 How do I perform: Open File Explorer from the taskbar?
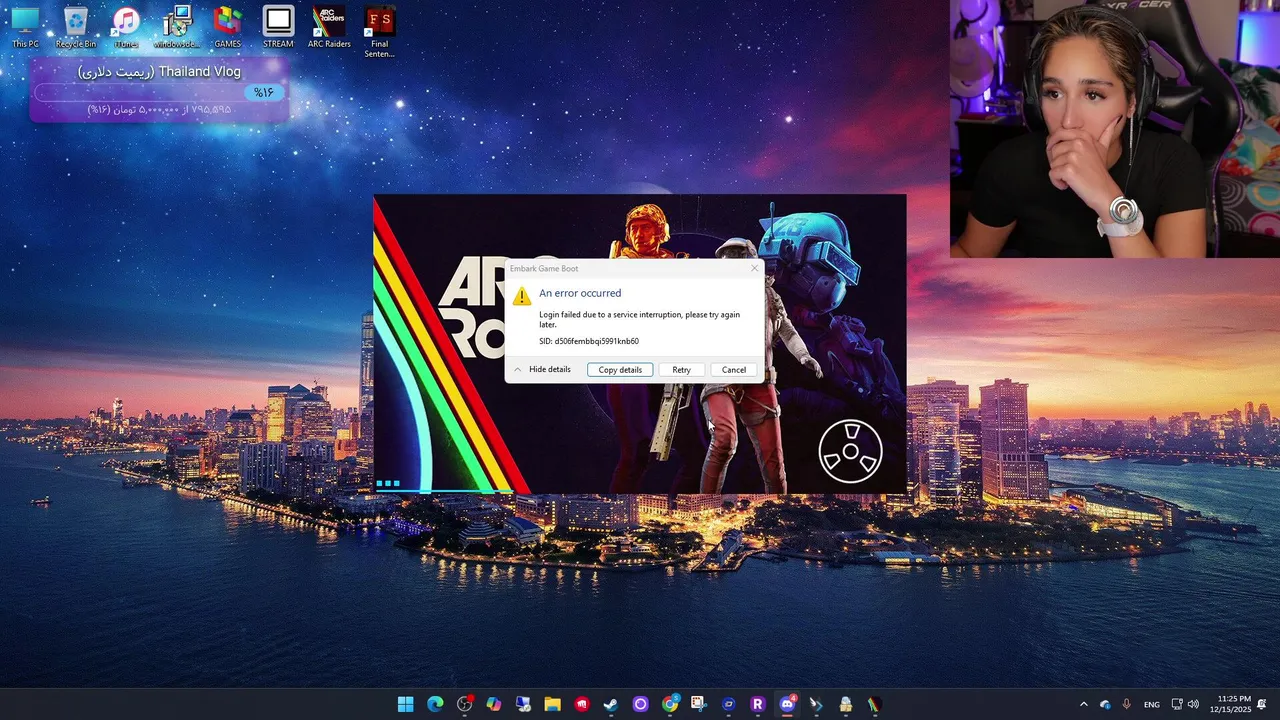tap(552, 704)
